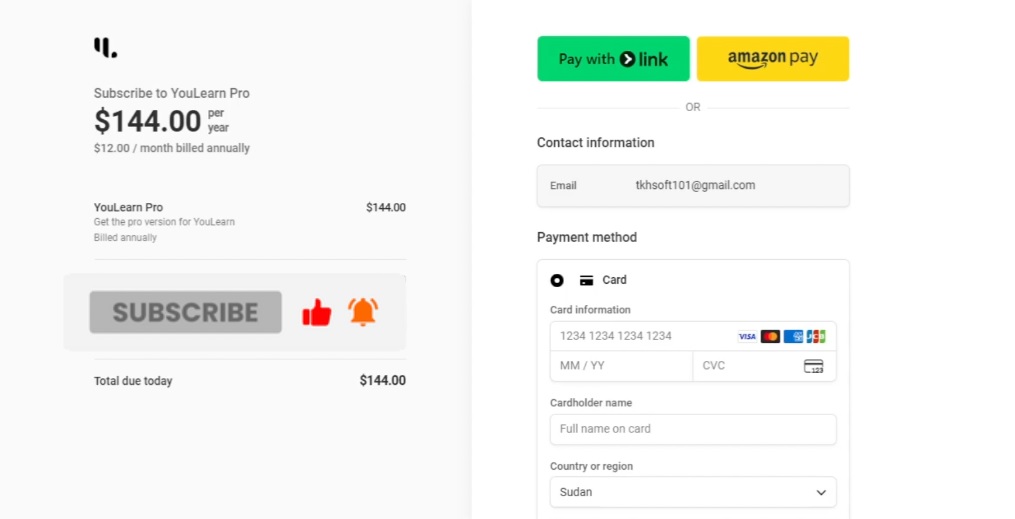Click the orange notification bell icon

[x=363, y=311]
